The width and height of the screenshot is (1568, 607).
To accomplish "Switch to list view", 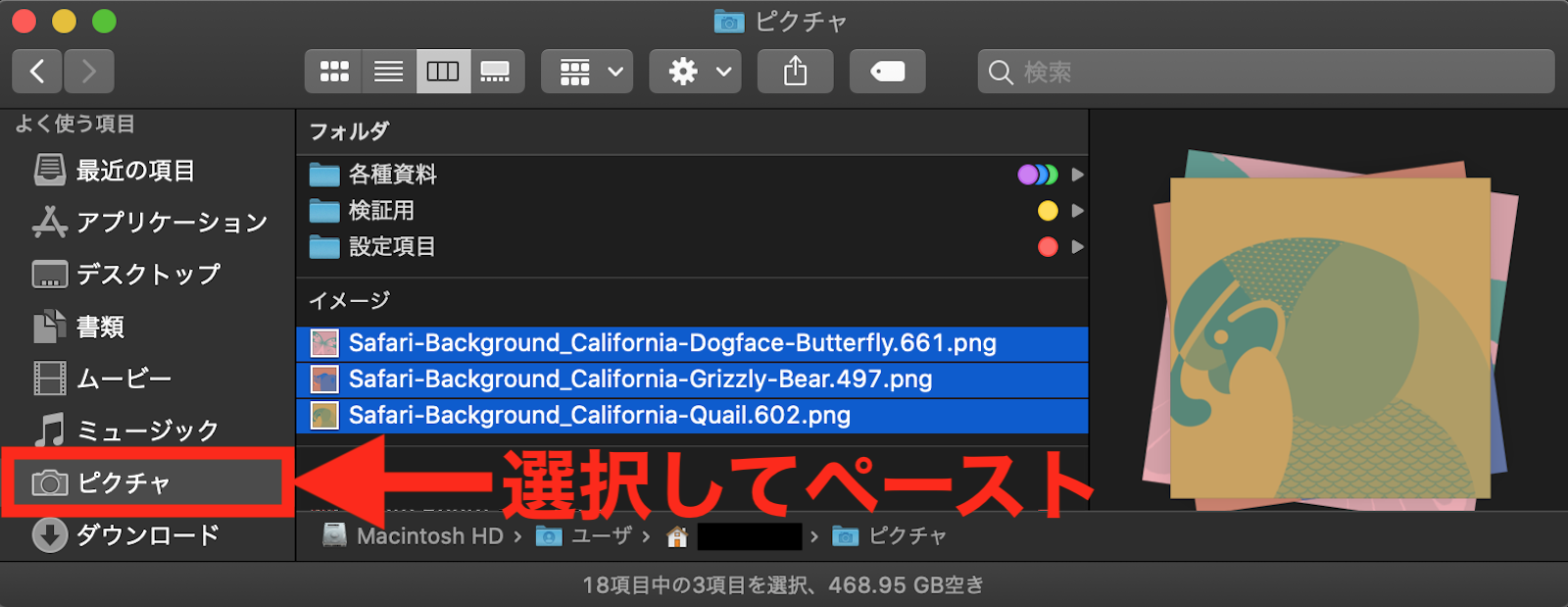I will [x=389, y=72].
